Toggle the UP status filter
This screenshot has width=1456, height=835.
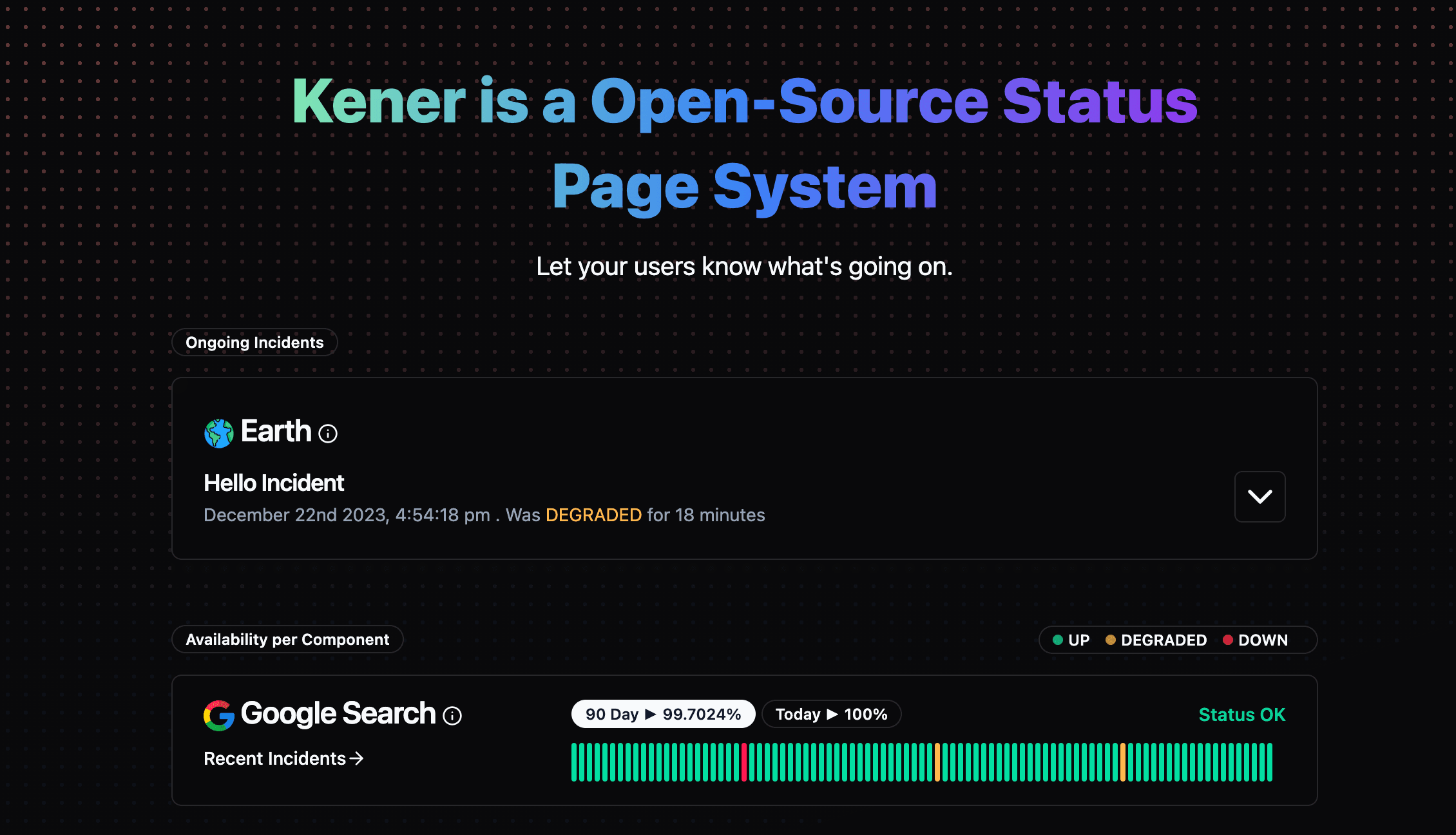point(1071,640)
